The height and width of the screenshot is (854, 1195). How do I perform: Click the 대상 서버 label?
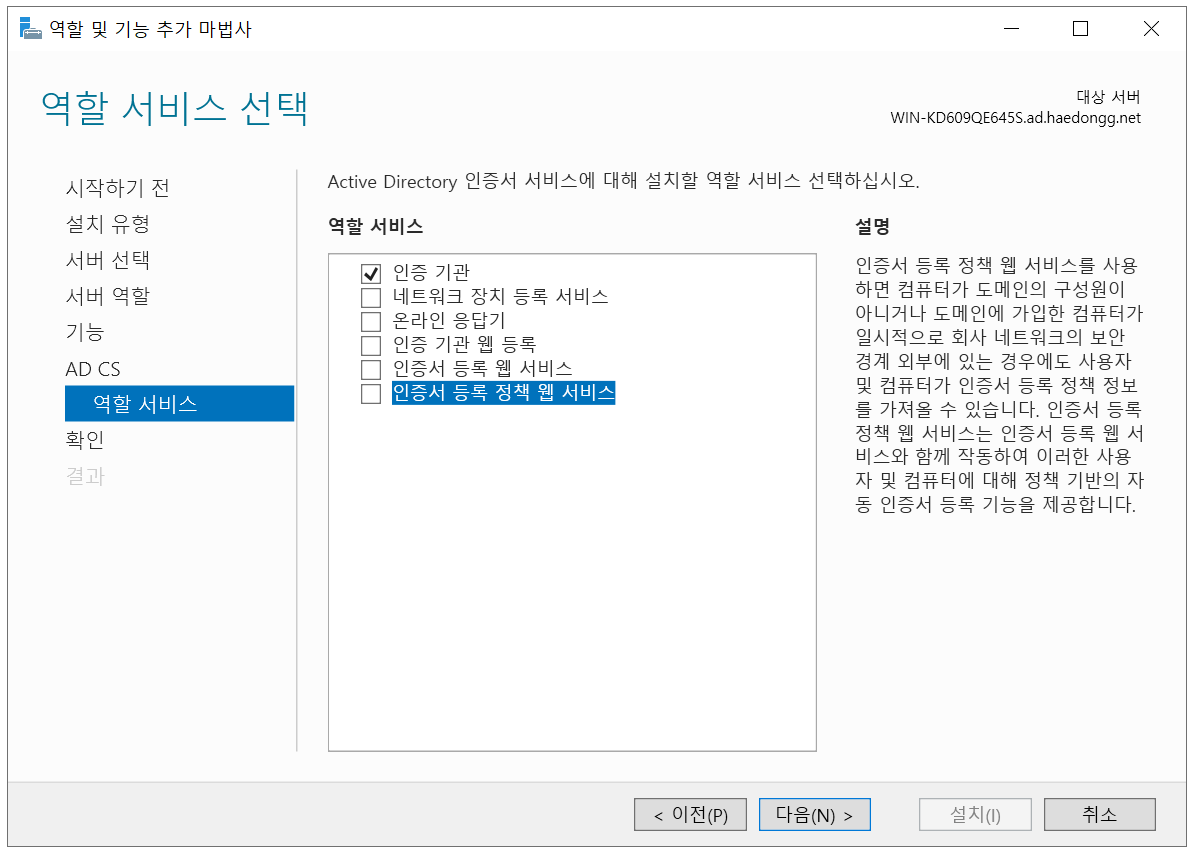pyautogui.click(x=1108, y=97)
